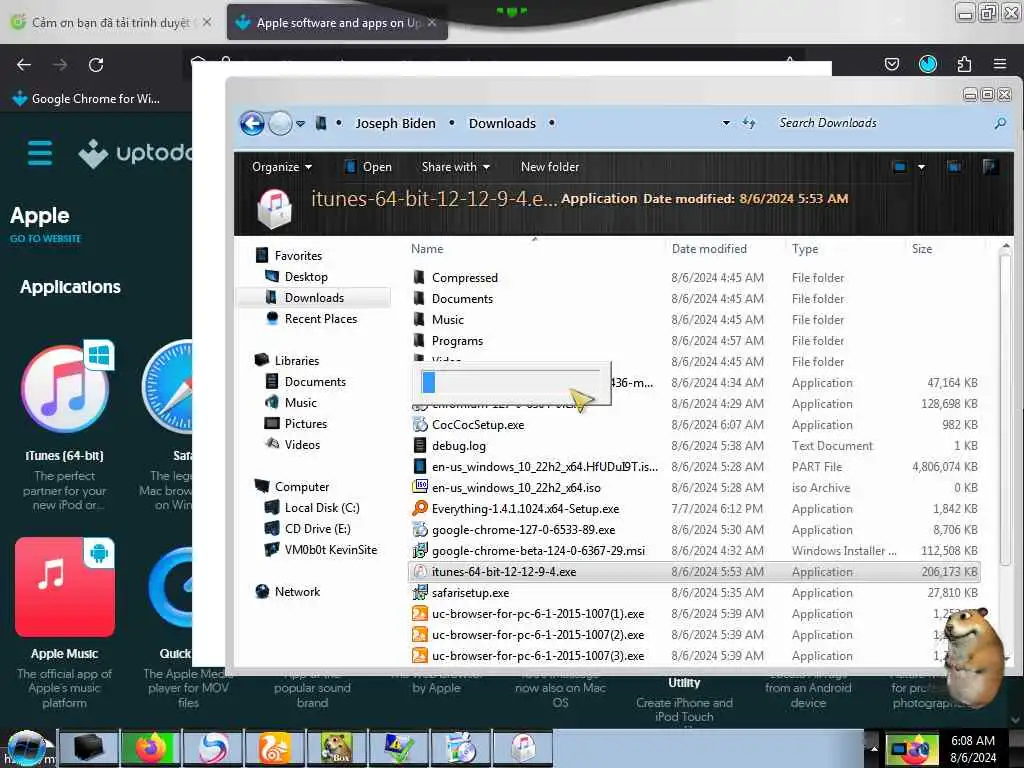Click browser back arrow
The height and width of the screenshot is (768, 1024).
(x=24, y=65)
